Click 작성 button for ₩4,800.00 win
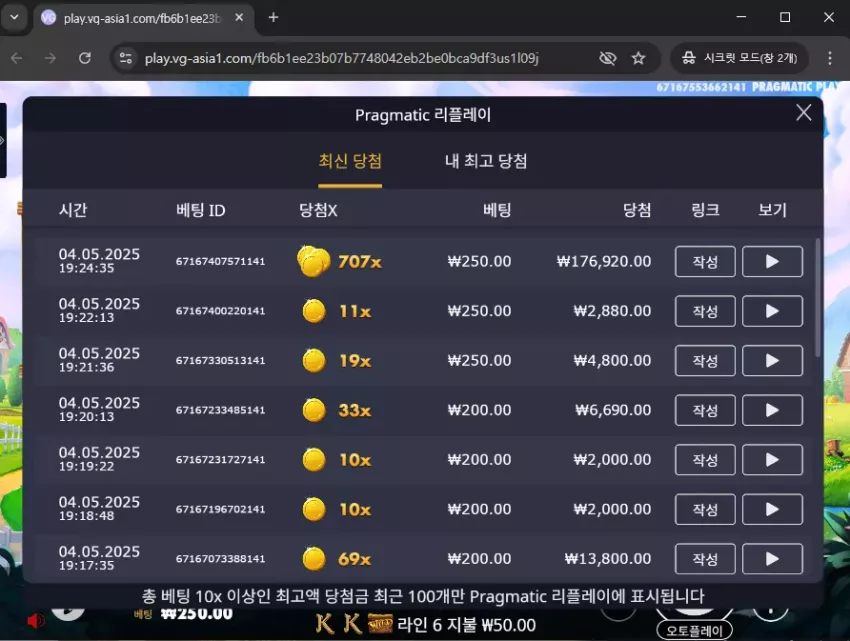This screenshot has height=641, width=850. (705, 361)
